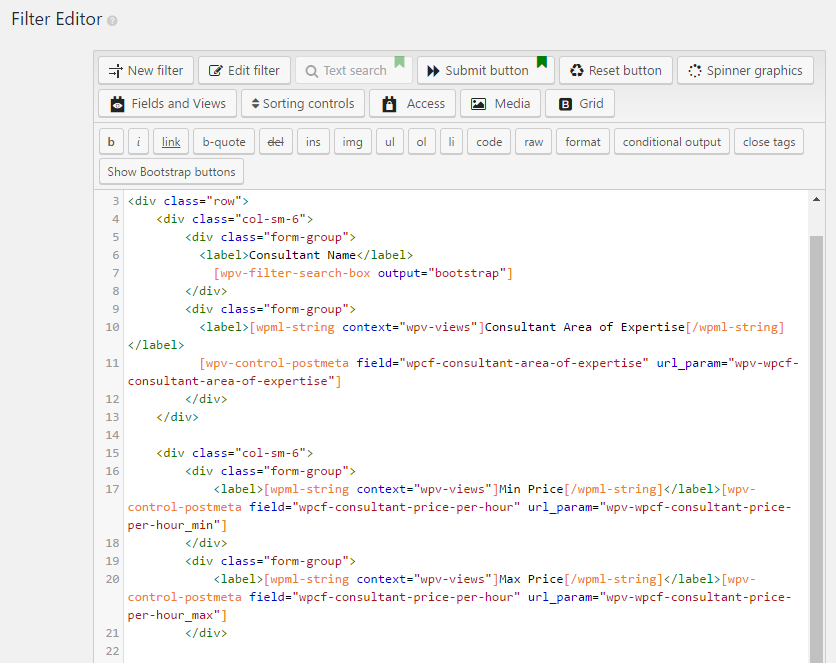Open the Bootstrap Grid button
The image size is (836, 665).
coord(580,103)
